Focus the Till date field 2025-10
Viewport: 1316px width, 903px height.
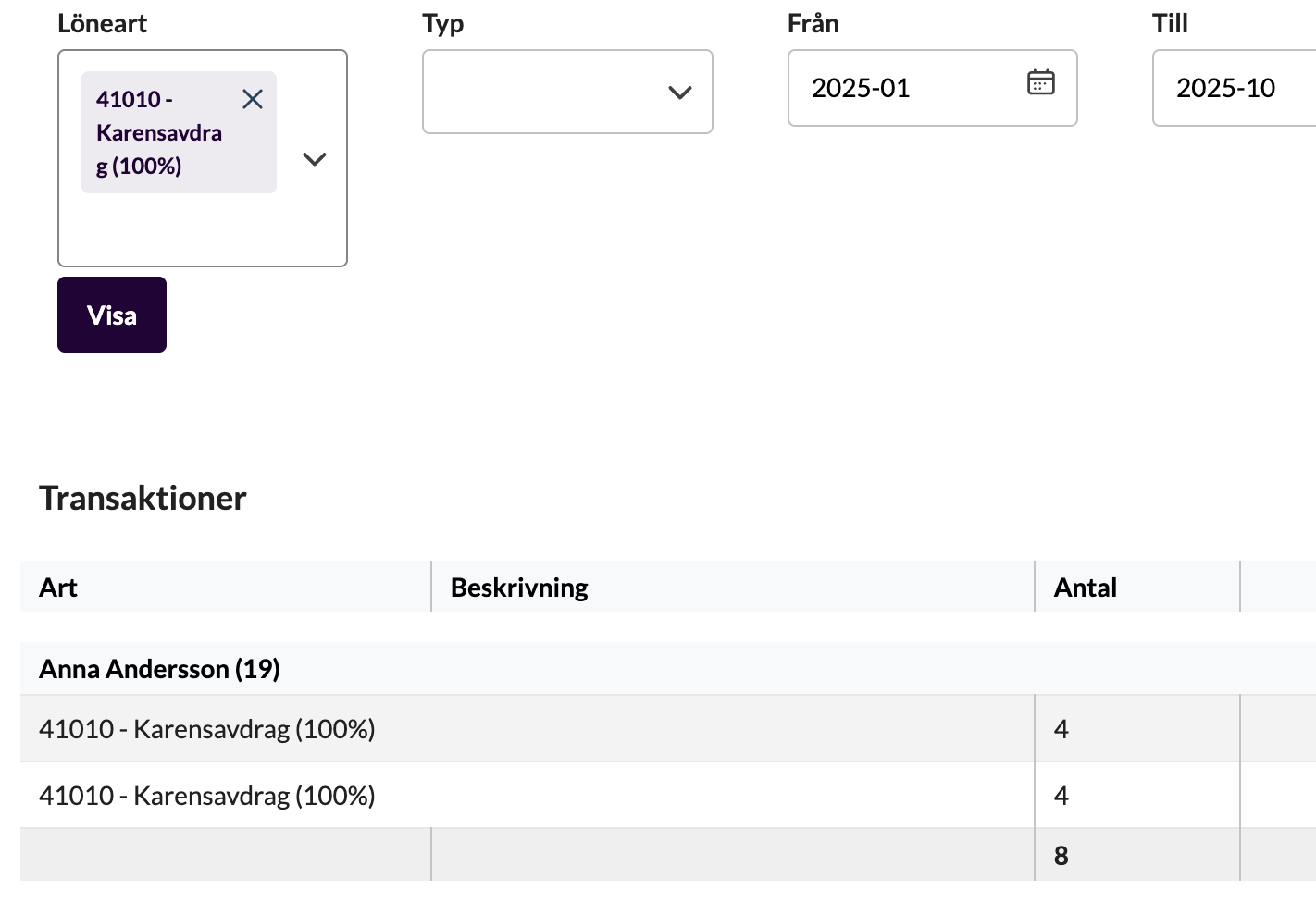click(x=1234, y=88)
